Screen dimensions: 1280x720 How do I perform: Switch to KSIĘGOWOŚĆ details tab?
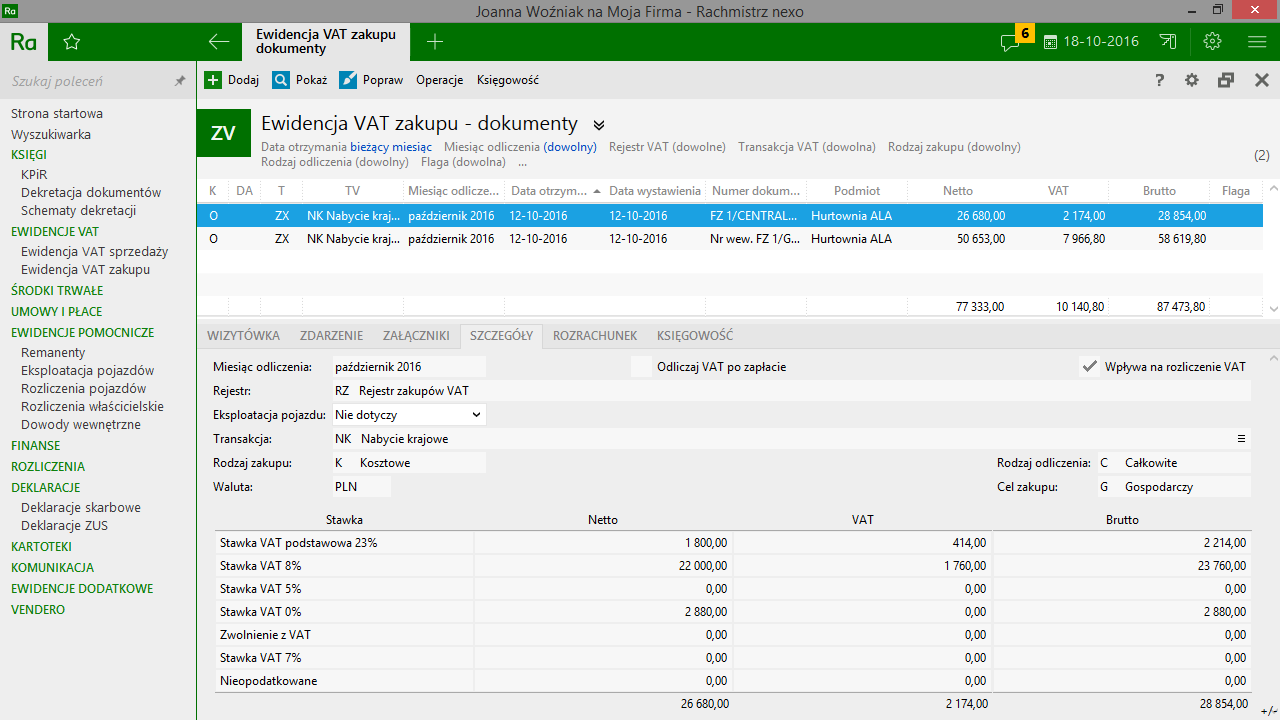click(694, 336)
